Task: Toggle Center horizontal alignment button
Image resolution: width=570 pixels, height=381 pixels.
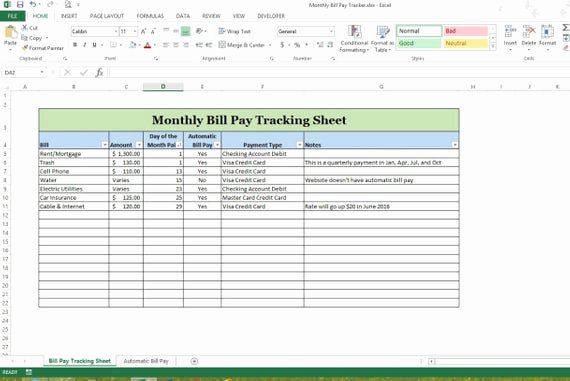Action: (x=176, y=45)
